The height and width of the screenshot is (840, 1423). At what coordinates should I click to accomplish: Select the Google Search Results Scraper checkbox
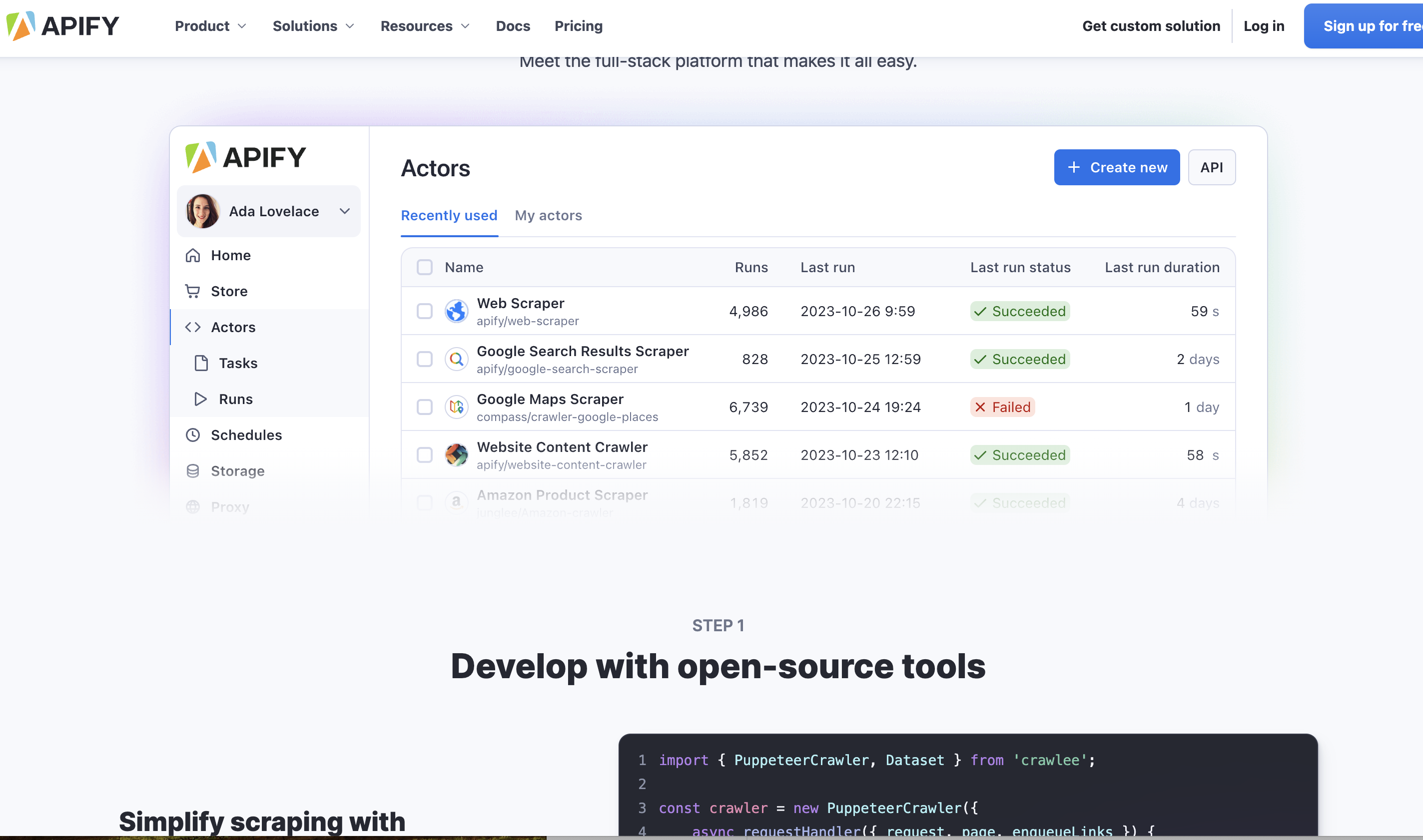tap(424, 359)
